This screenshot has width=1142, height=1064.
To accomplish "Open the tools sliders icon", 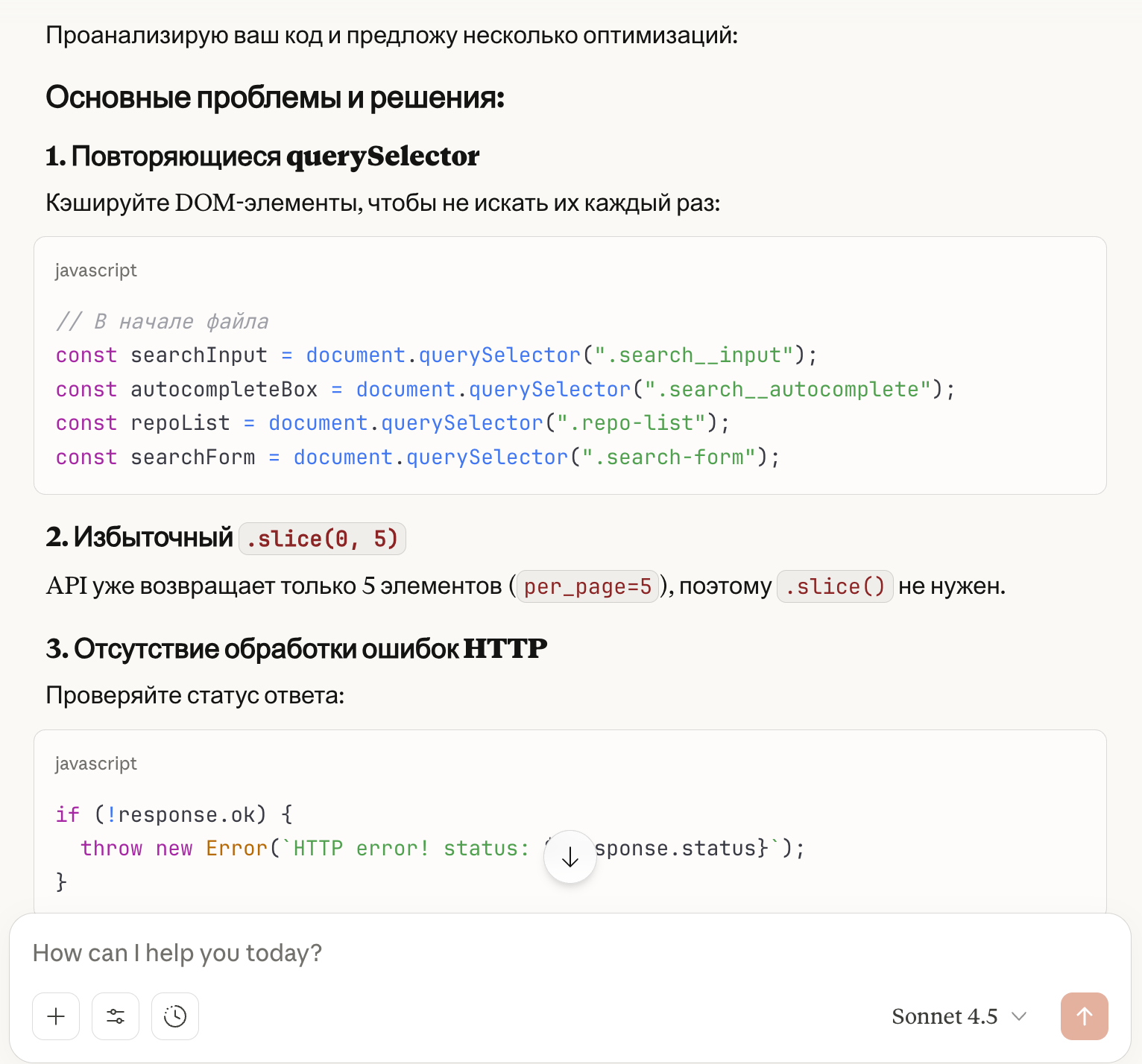I will [x=116, y=1016].
